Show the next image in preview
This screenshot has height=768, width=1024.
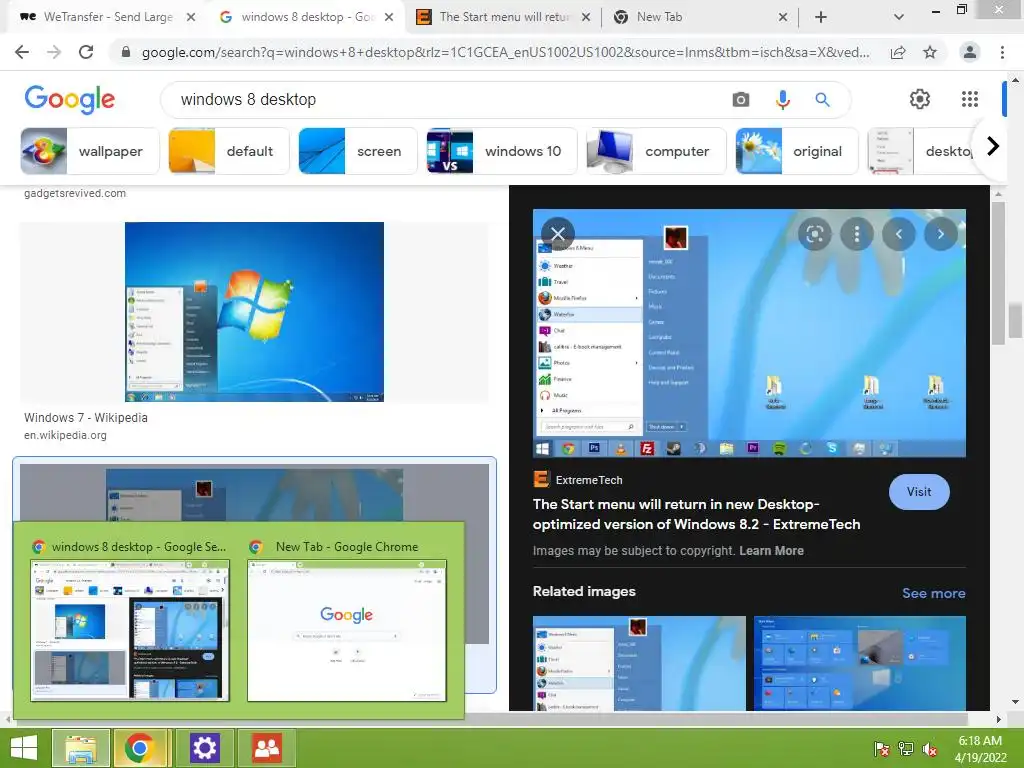pos(940,234)
